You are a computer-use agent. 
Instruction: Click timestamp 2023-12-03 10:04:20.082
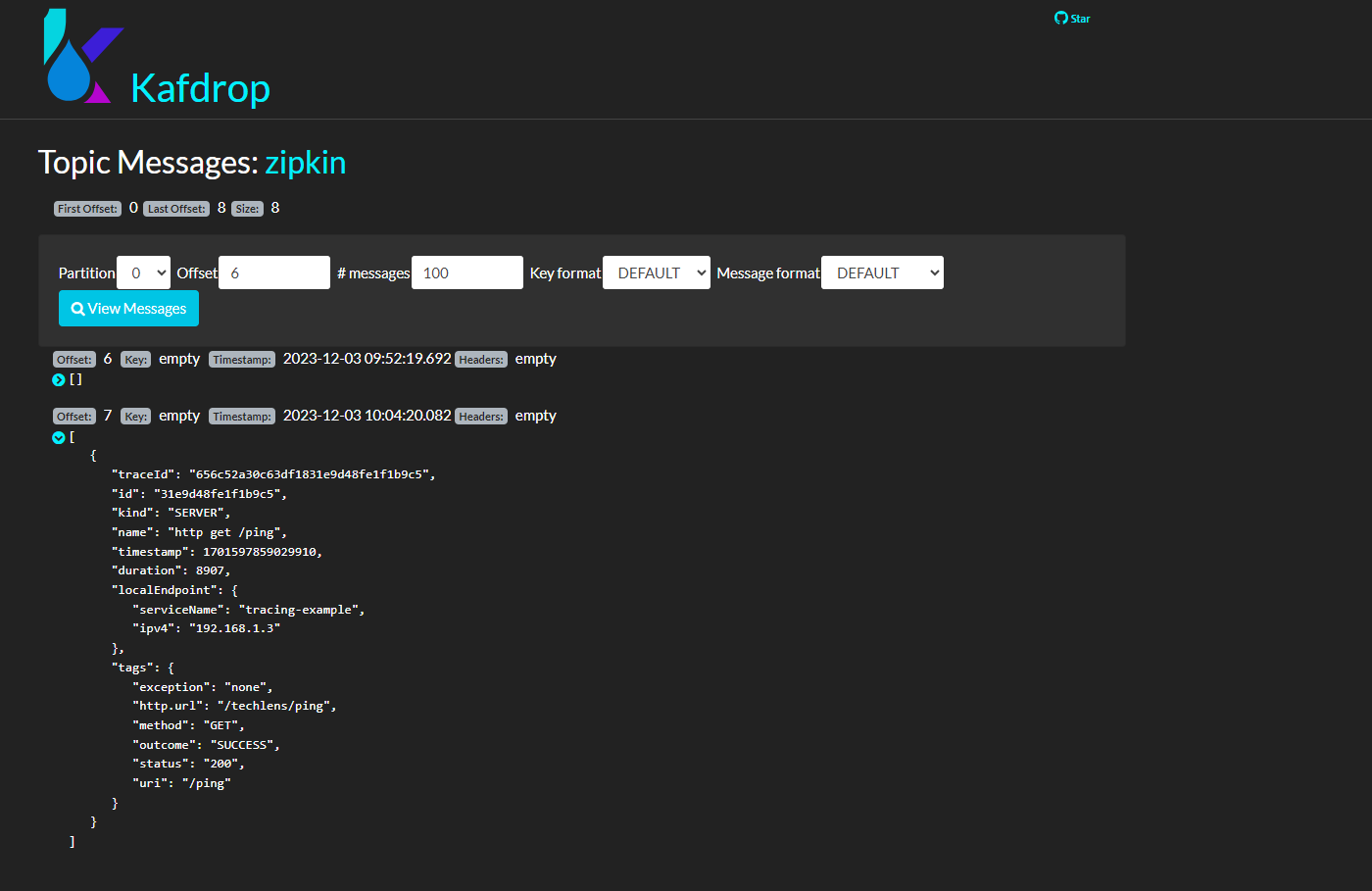coord(367,416)
